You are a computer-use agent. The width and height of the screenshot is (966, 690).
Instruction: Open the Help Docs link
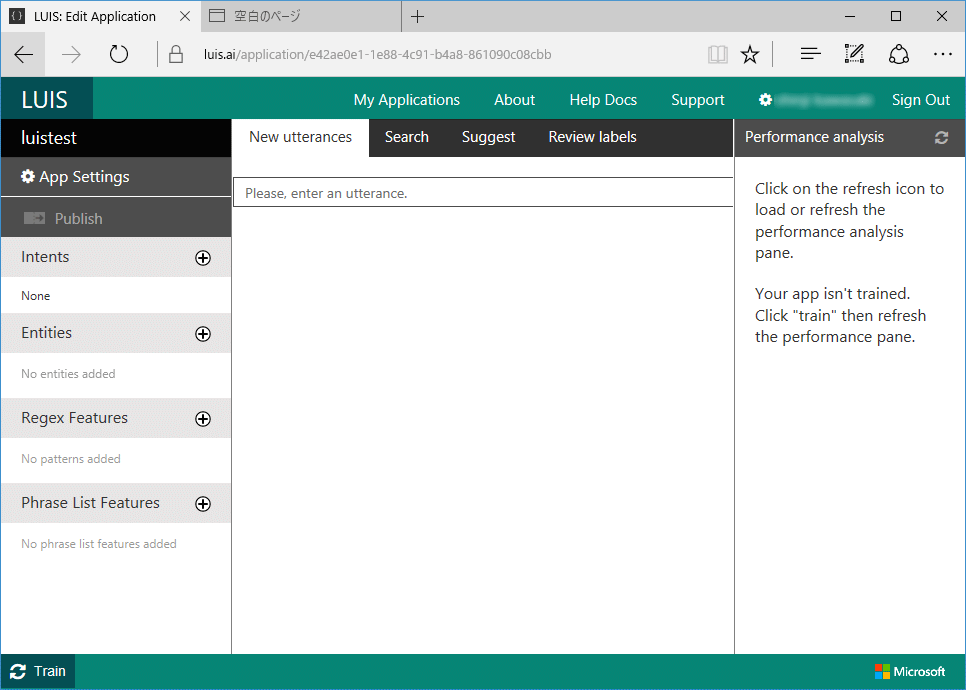pyautogui.click(x=603, y=100)
